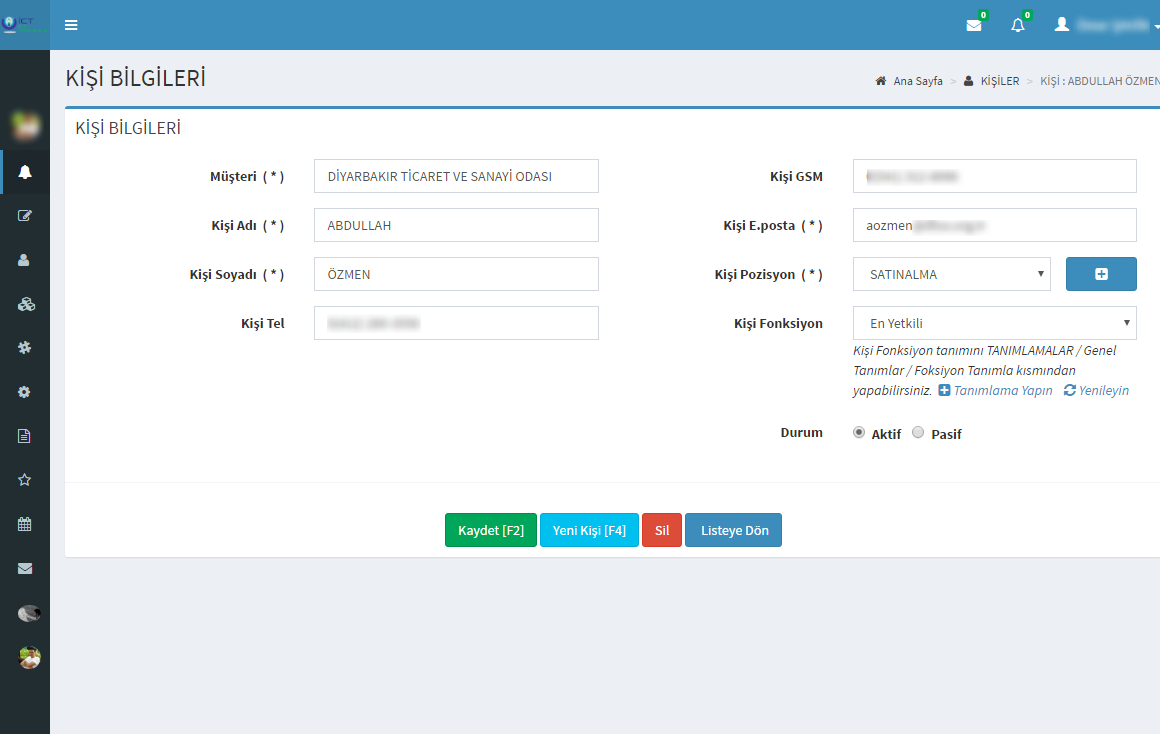
Task: Open the notifications bell in top header
Action: coord(1018,25)
